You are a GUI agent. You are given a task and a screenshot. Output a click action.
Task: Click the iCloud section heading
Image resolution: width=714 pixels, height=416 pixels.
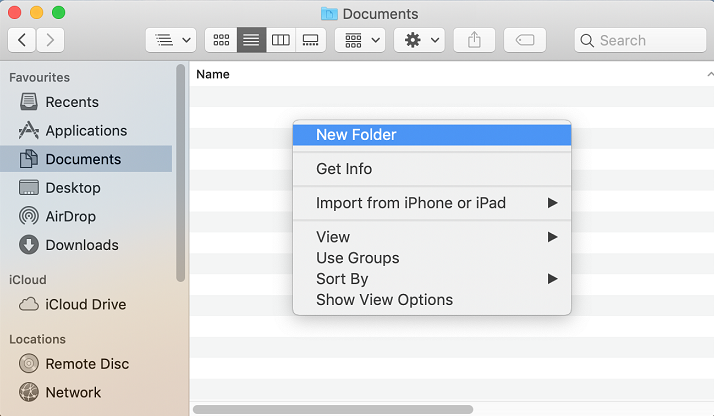pos(28,279)
